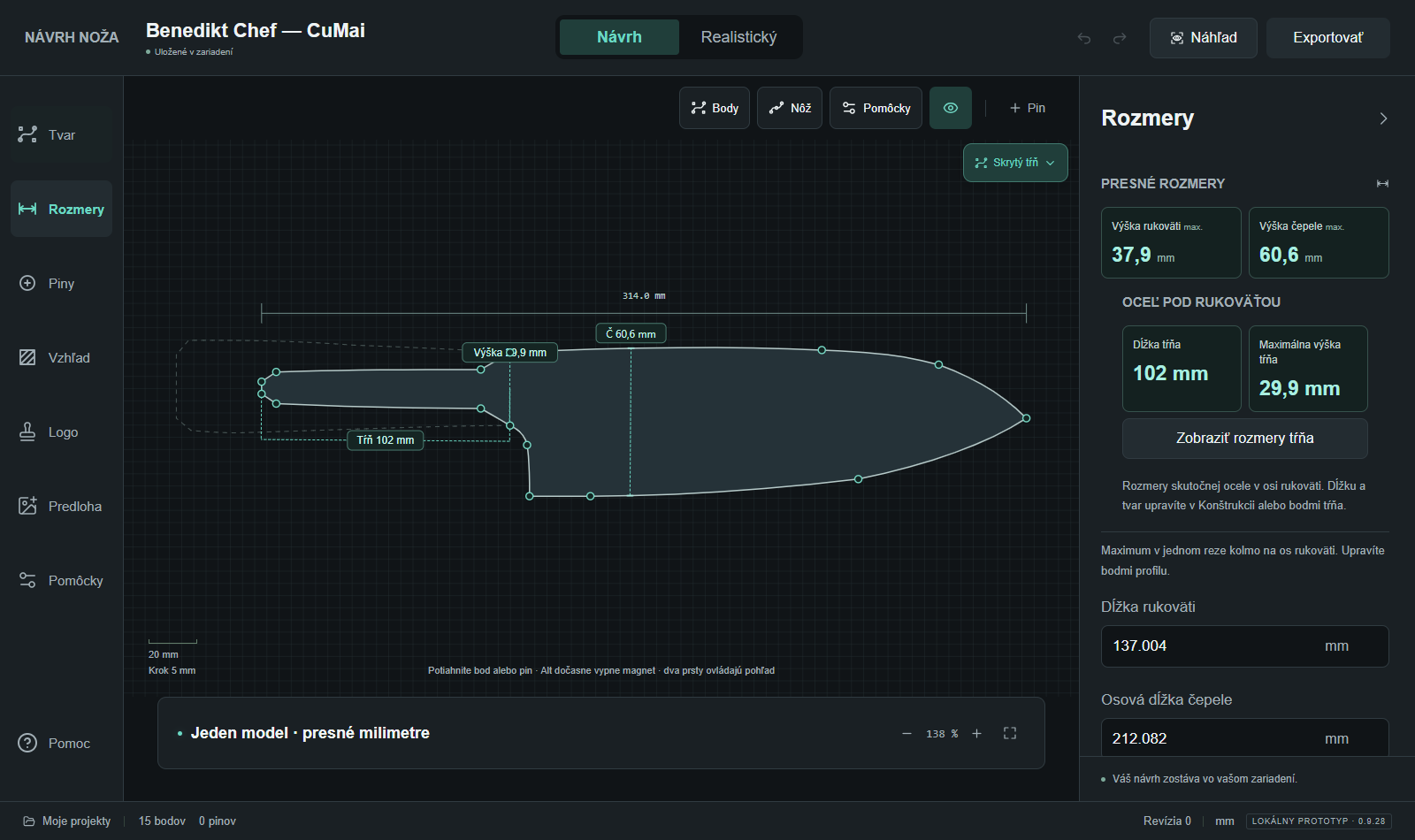Viewport: 1415px width, 840px height.
Task: Click the Maximálna výška tŕňa 29,9 mm card
Action: (1308, 369)
